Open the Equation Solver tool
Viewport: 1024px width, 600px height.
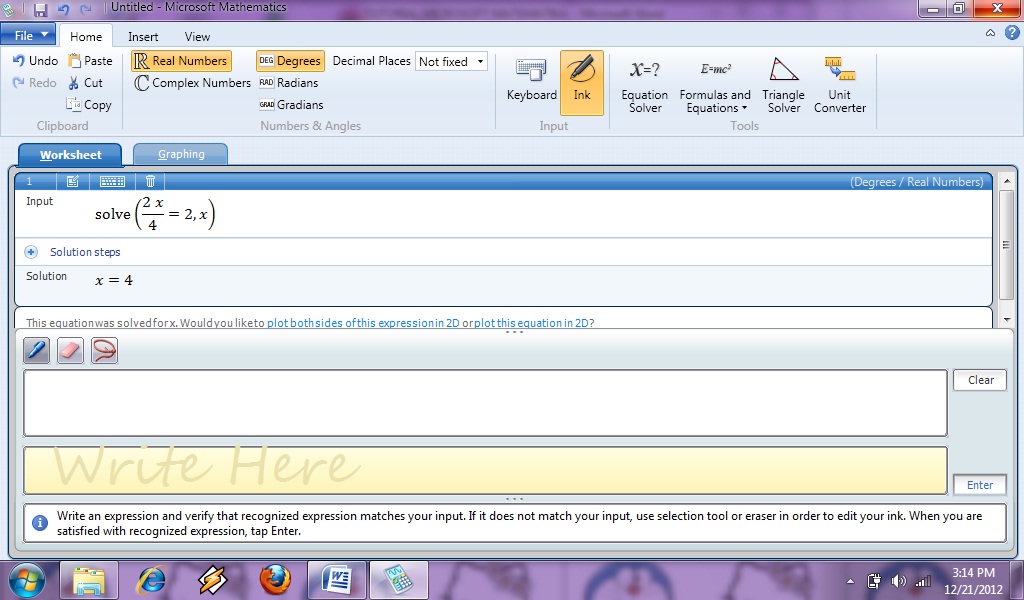(645, 86)
